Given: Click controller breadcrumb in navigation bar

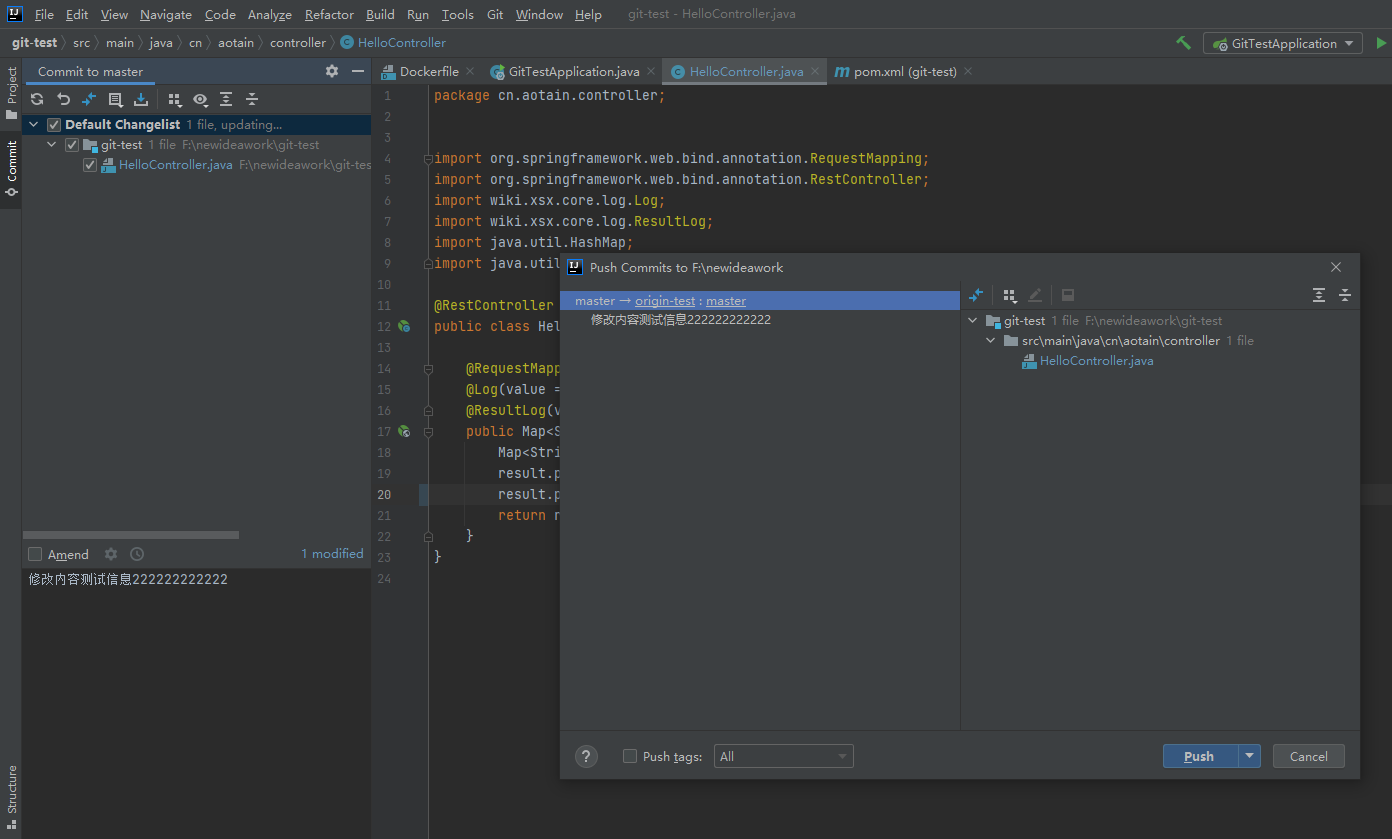Looking at the screenshot, I should click(x=298, y=43).
